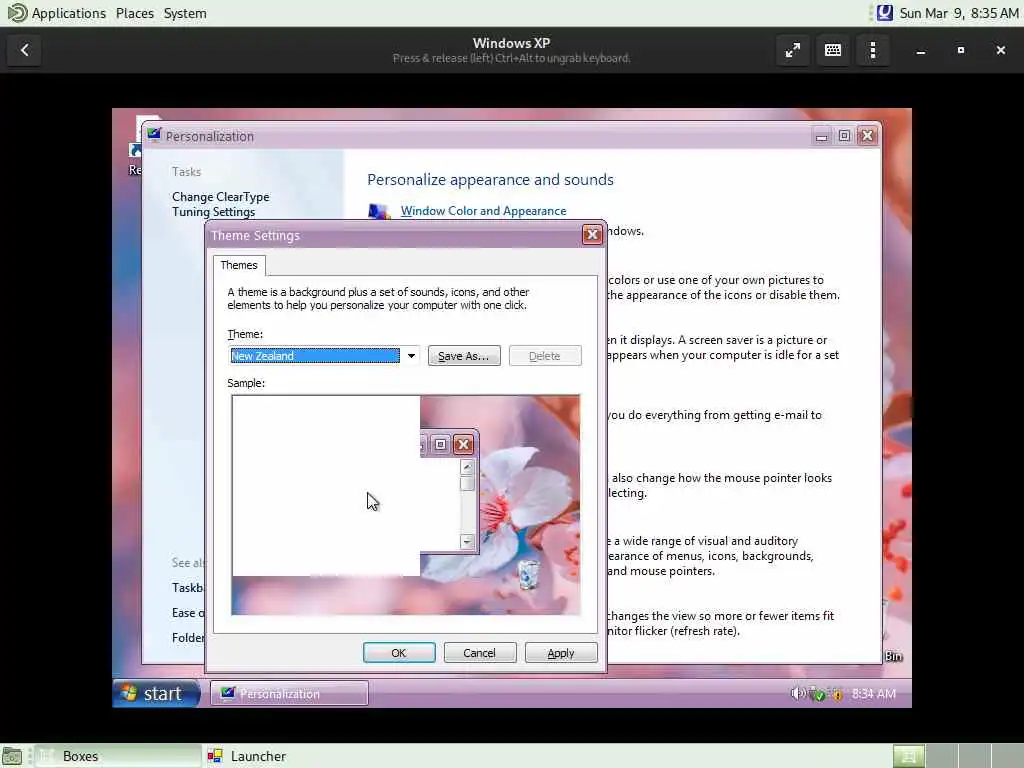Switch to Boxes in bottom panel

coord(118,756)
